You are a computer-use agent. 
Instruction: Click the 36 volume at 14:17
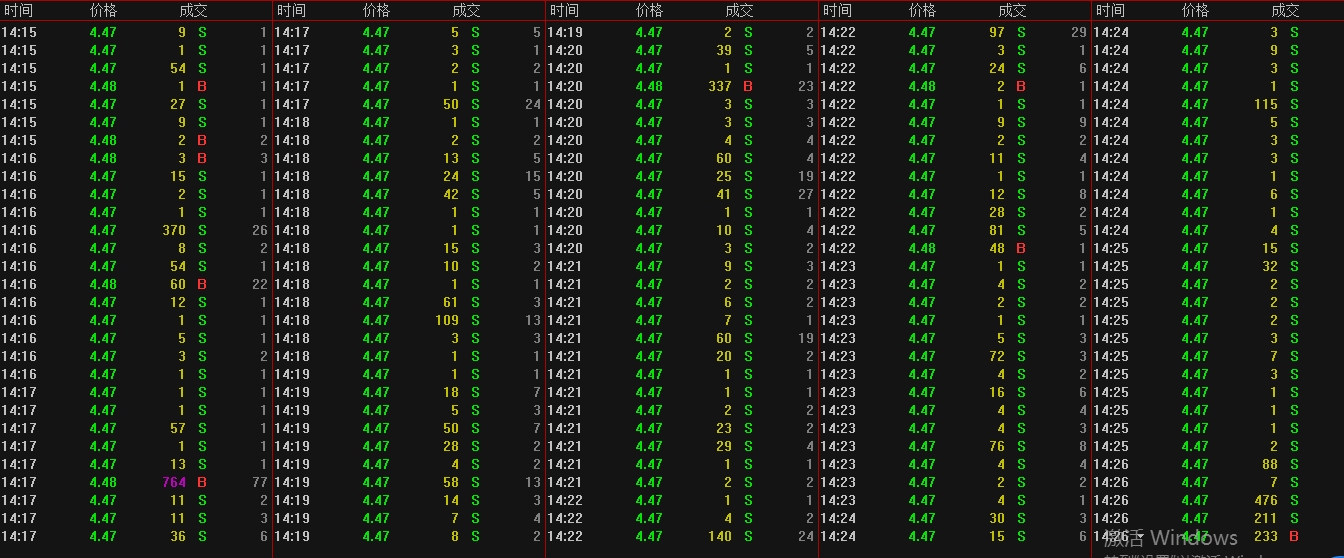(x=178, y=536)
